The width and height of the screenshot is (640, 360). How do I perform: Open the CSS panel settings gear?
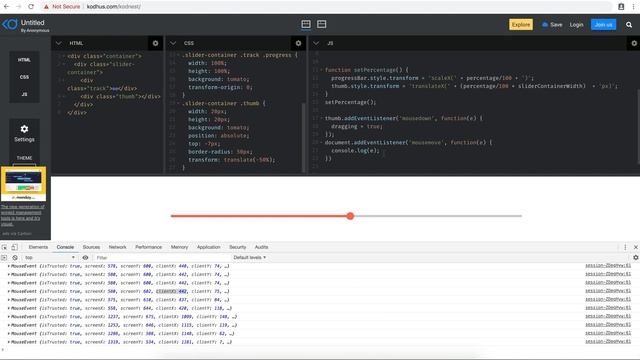pos(298,43)
